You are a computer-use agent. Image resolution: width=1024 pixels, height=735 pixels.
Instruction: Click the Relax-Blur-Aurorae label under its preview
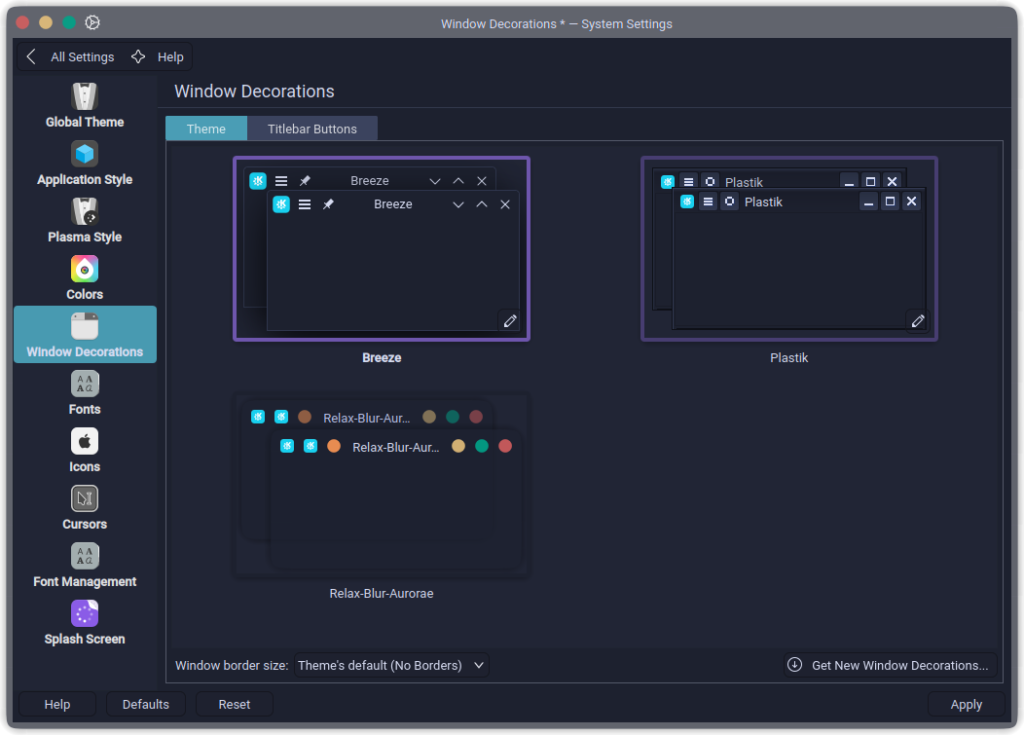381,593
